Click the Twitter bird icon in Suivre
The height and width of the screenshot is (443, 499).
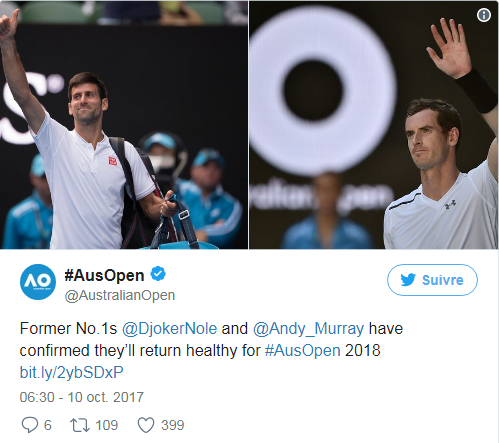[408, 280]
